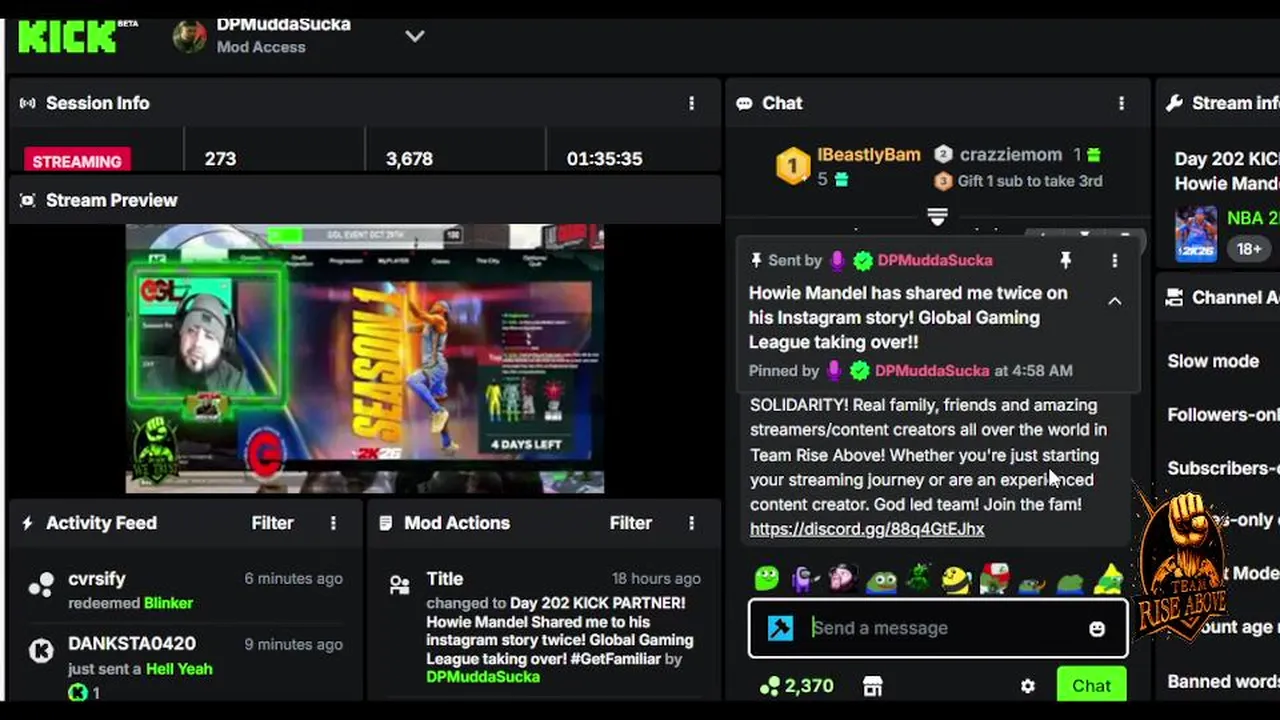The image size is (1280, 720).
Task: Click the Title mod action heading
Action: click(x=445, y=579)
